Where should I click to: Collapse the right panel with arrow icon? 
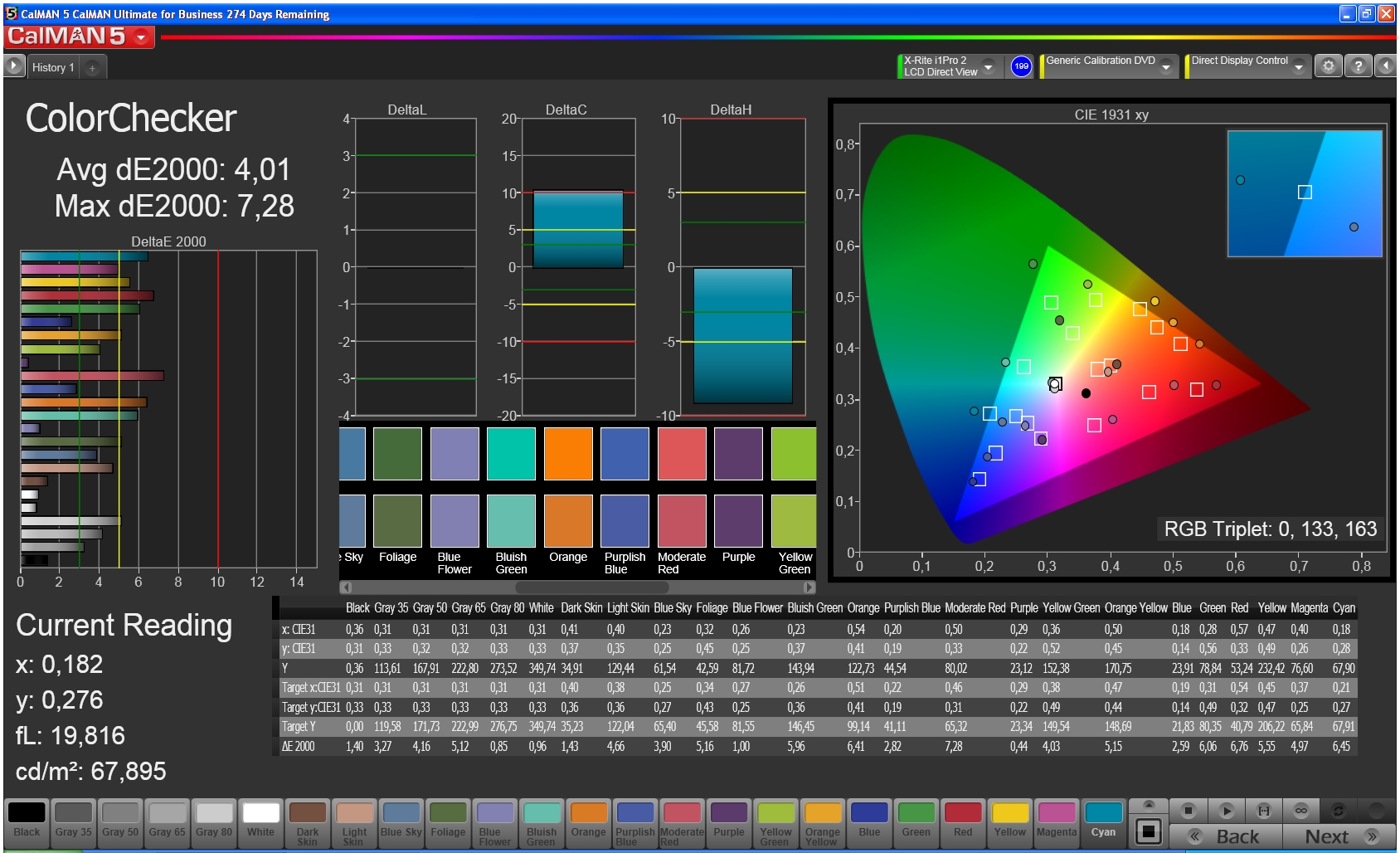pyautogui.click(x=1386, y=66)
